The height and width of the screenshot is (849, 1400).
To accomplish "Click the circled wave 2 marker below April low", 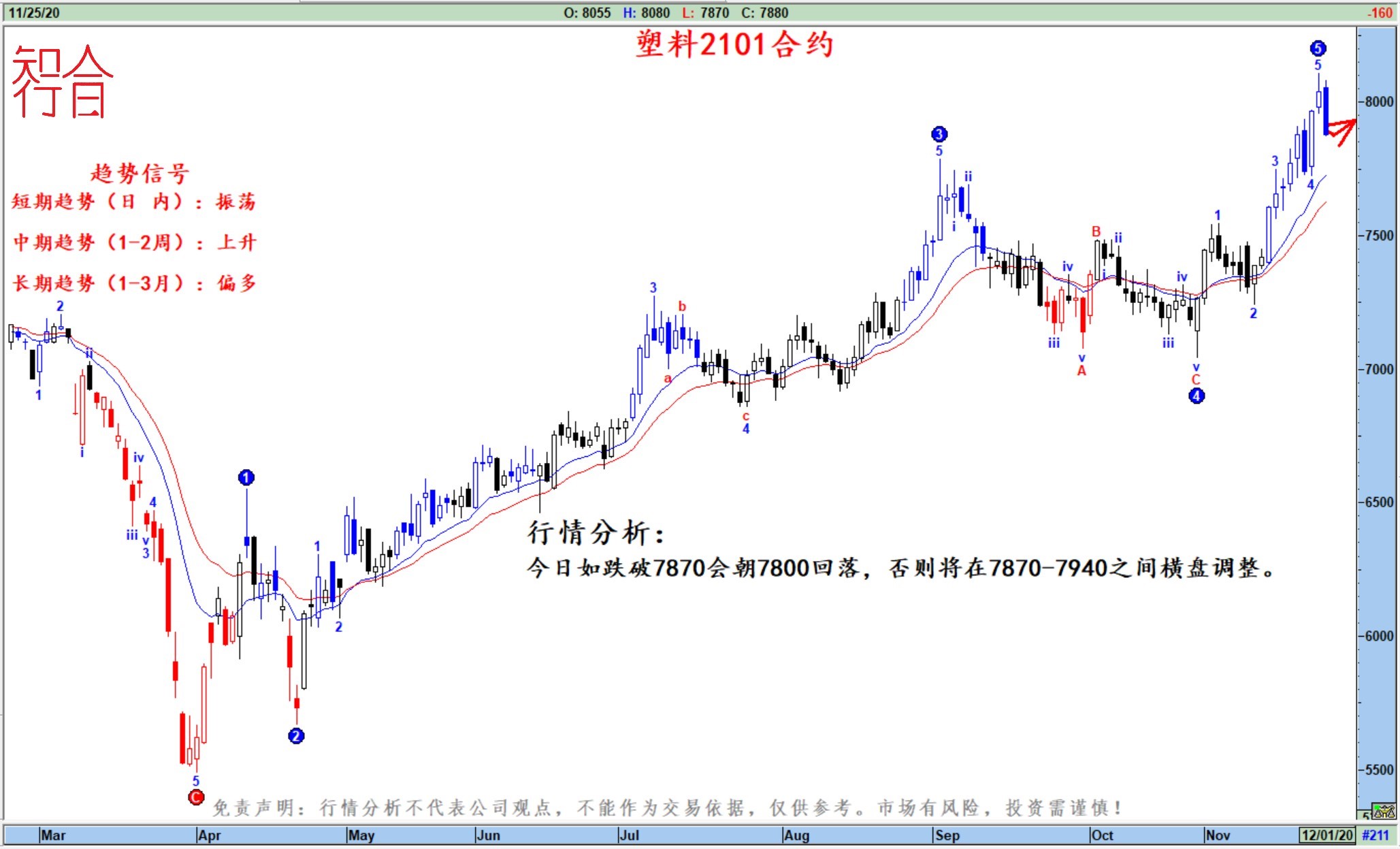I will point(296,736).
